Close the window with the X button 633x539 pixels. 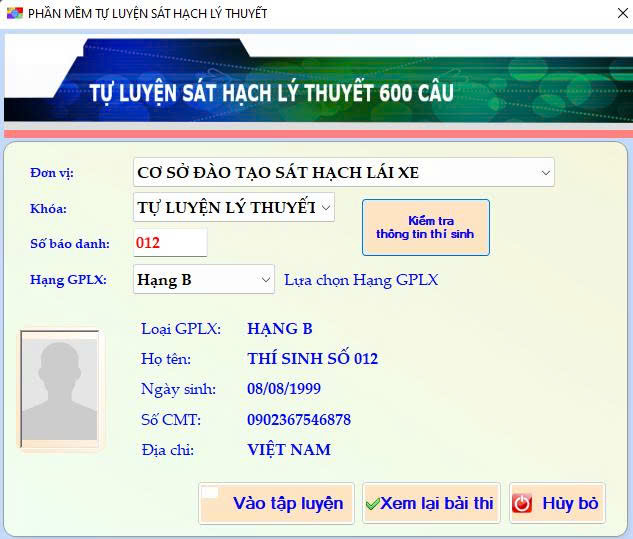tap(623, 13)
